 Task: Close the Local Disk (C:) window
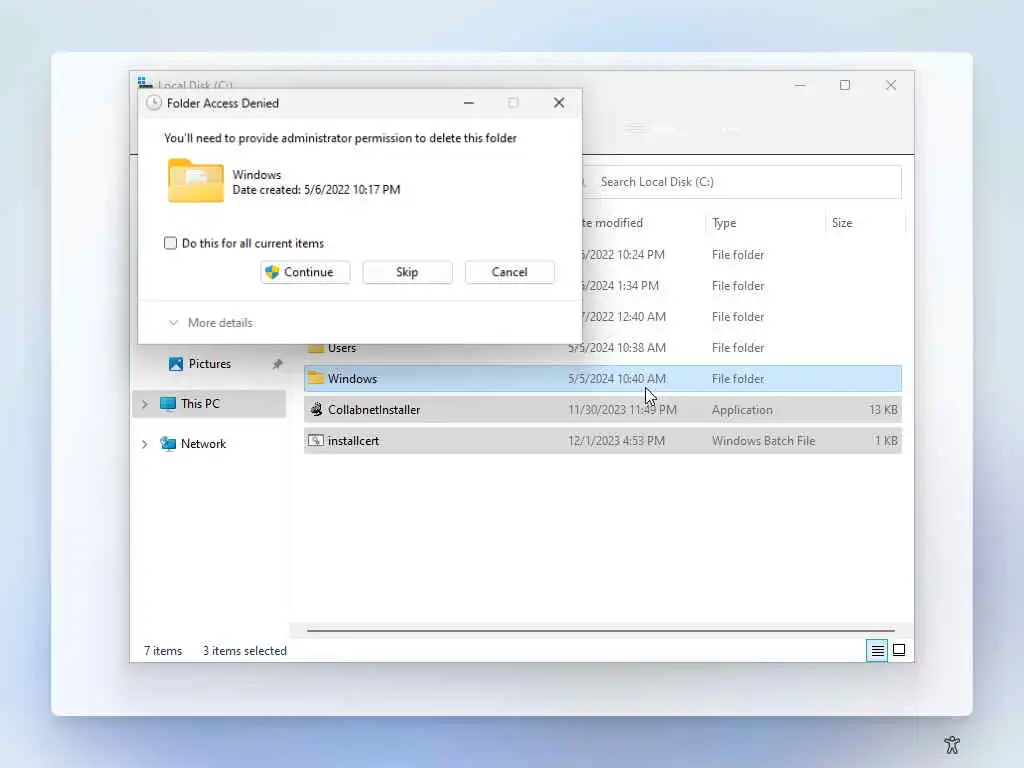coord(891,86)
